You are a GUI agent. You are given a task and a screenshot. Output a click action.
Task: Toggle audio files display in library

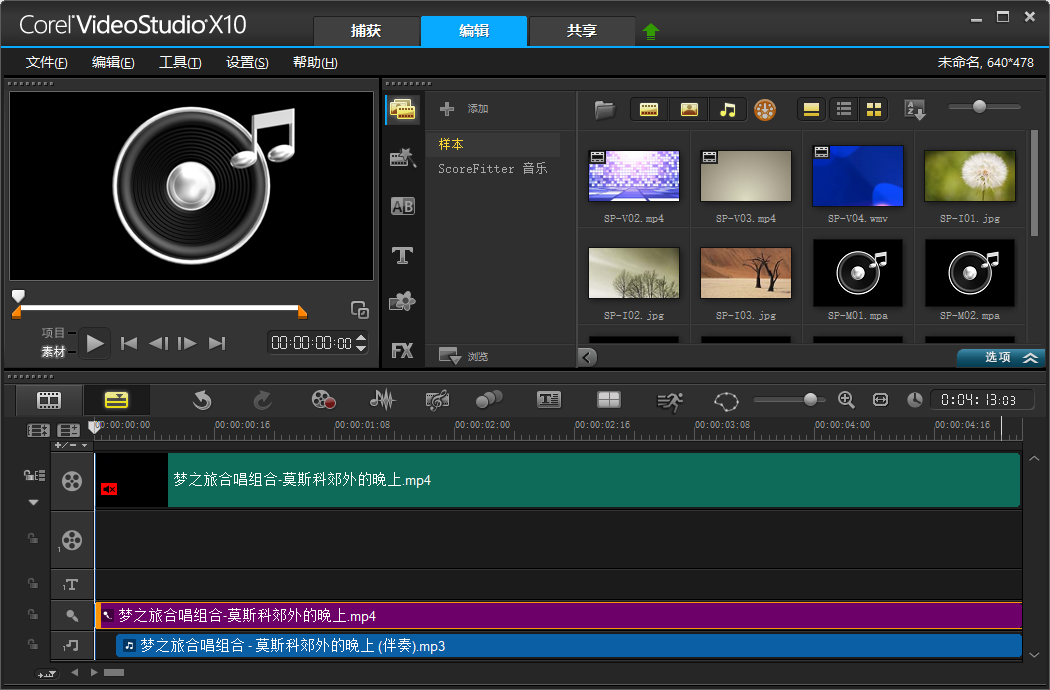[727, 110]
